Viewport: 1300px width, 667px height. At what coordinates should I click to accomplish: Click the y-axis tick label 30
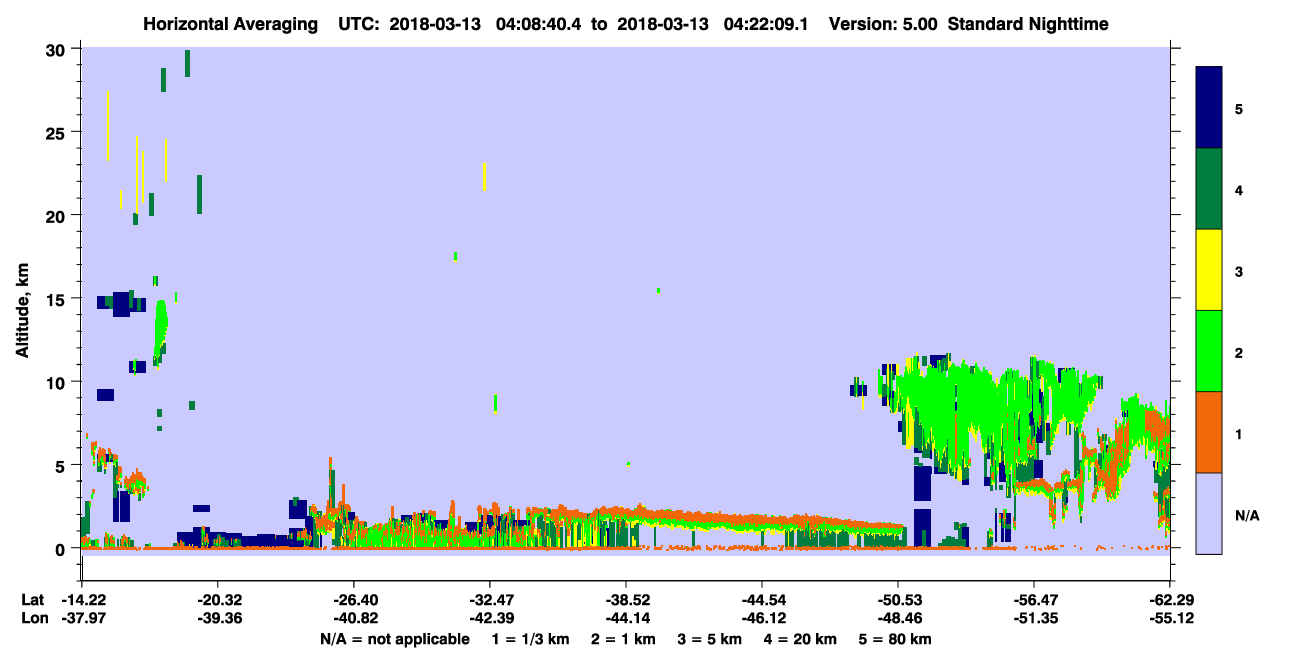[x=58, y=49]
